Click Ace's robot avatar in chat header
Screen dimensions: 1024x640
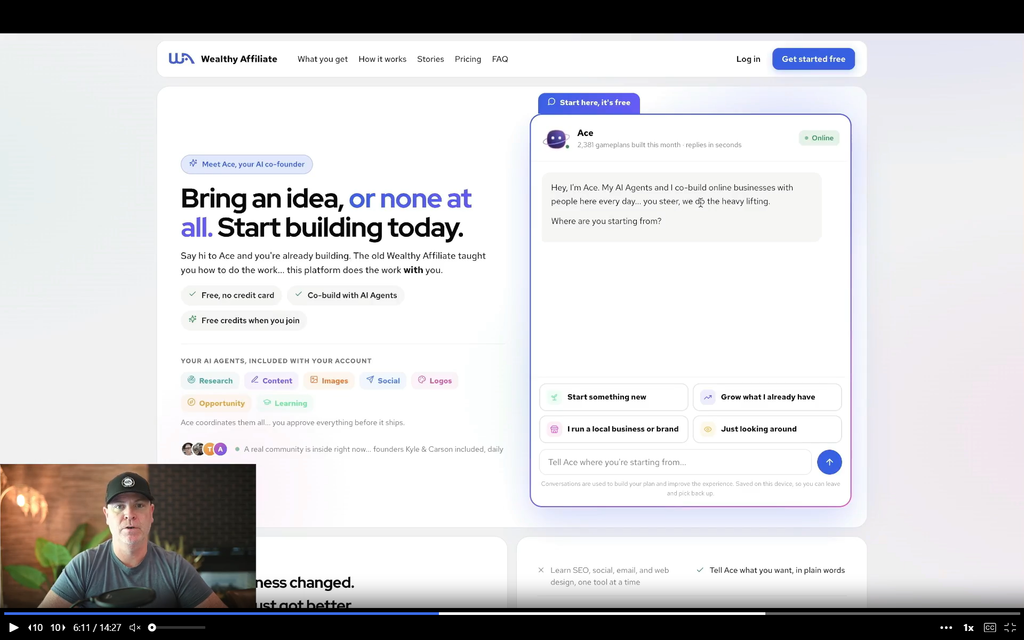[556, 138]
